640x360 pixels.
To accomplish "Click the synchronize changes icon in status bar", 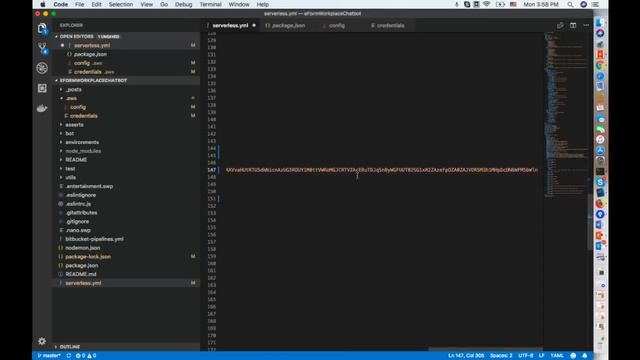I will coord(69,356).
